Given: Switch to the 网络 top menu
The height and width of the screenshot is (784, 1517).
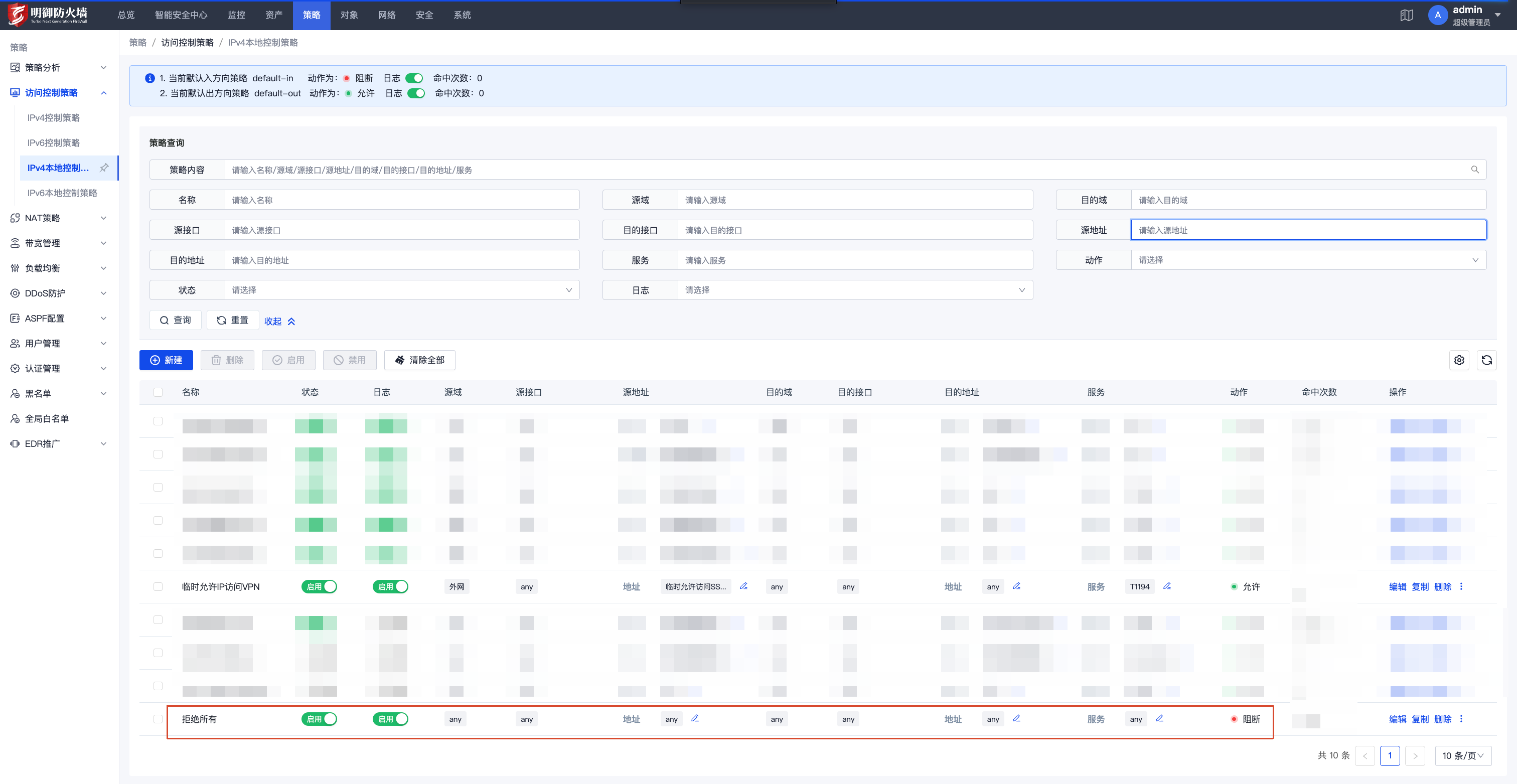Looking at the screenshot, I should (x=387, y=16).
